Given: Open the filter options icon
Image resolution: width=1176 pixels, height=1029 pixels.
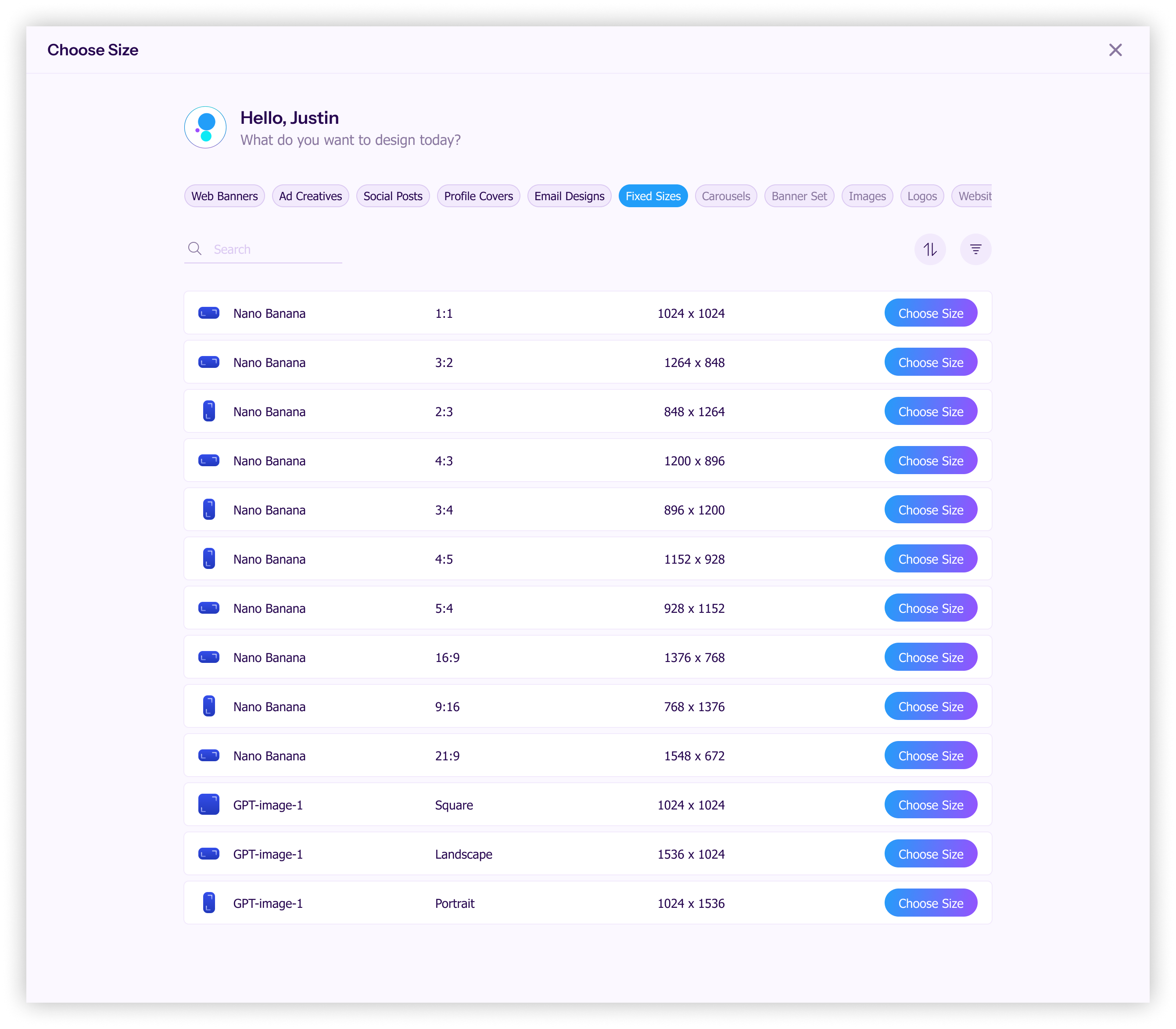Looking at the screenshot, I should tap(976, 249).
